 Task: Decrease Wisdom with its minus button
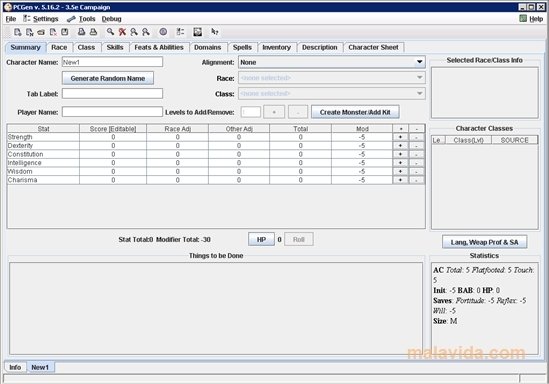(416, 172)
